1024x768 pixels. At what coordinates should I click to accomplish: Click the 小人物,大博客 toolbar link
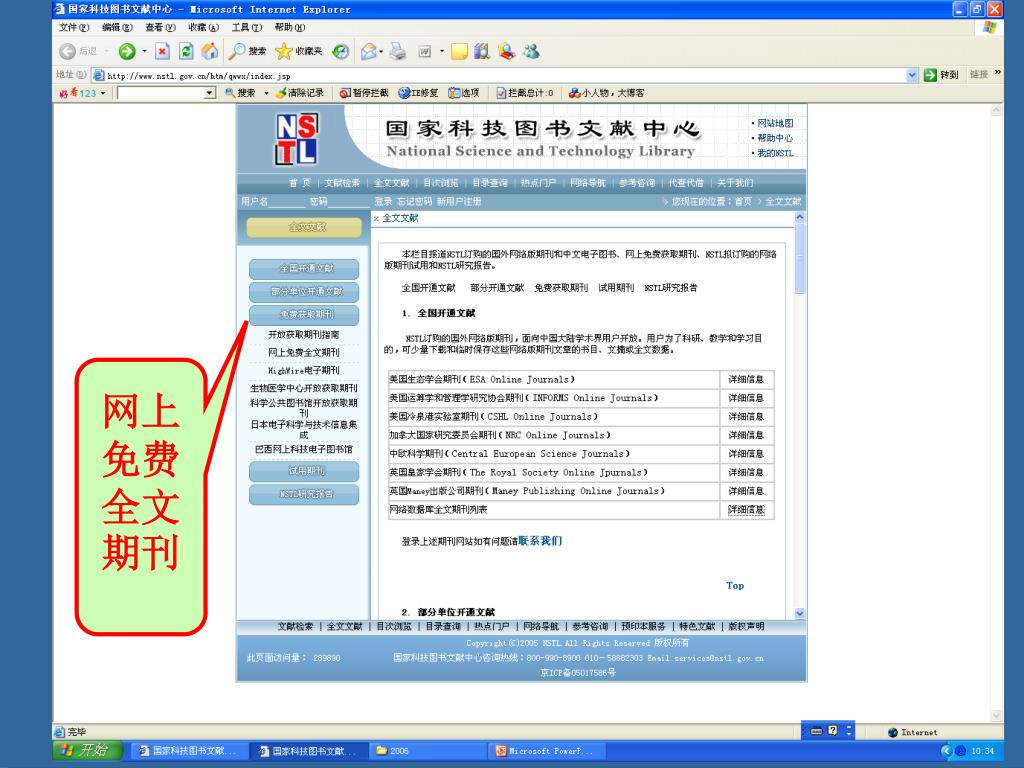606,93
